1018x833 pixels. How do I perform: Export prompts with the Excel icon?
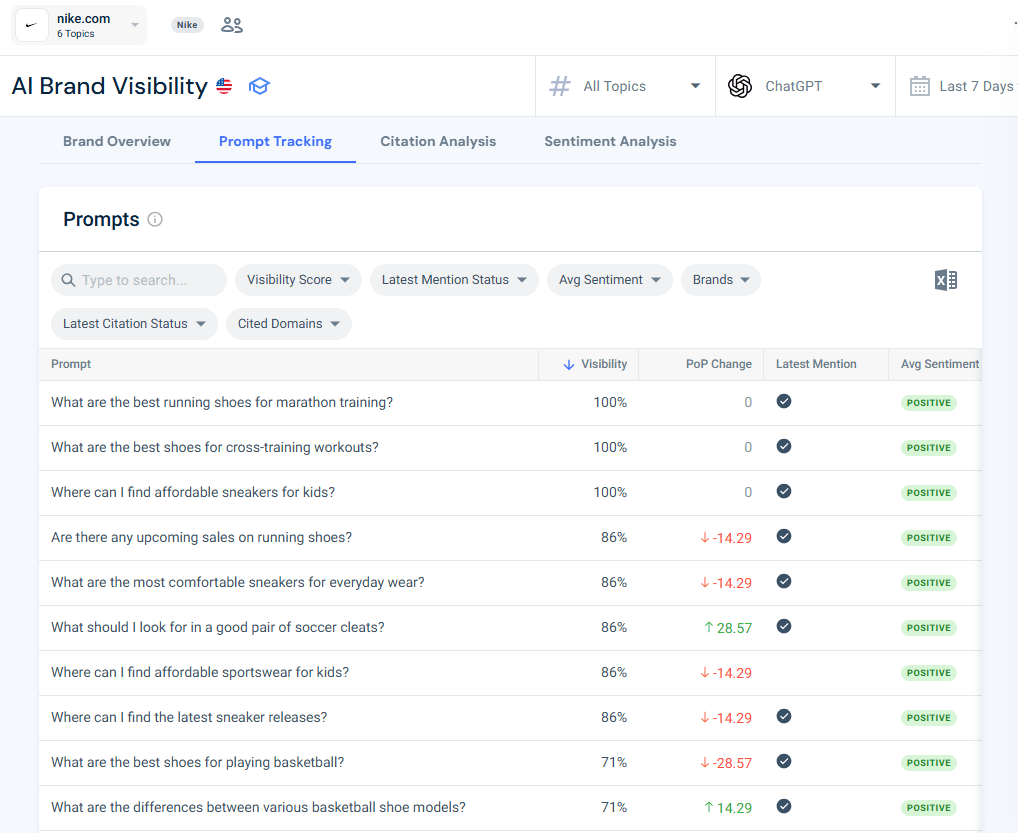pyautogui.click(x=946, y=280)
